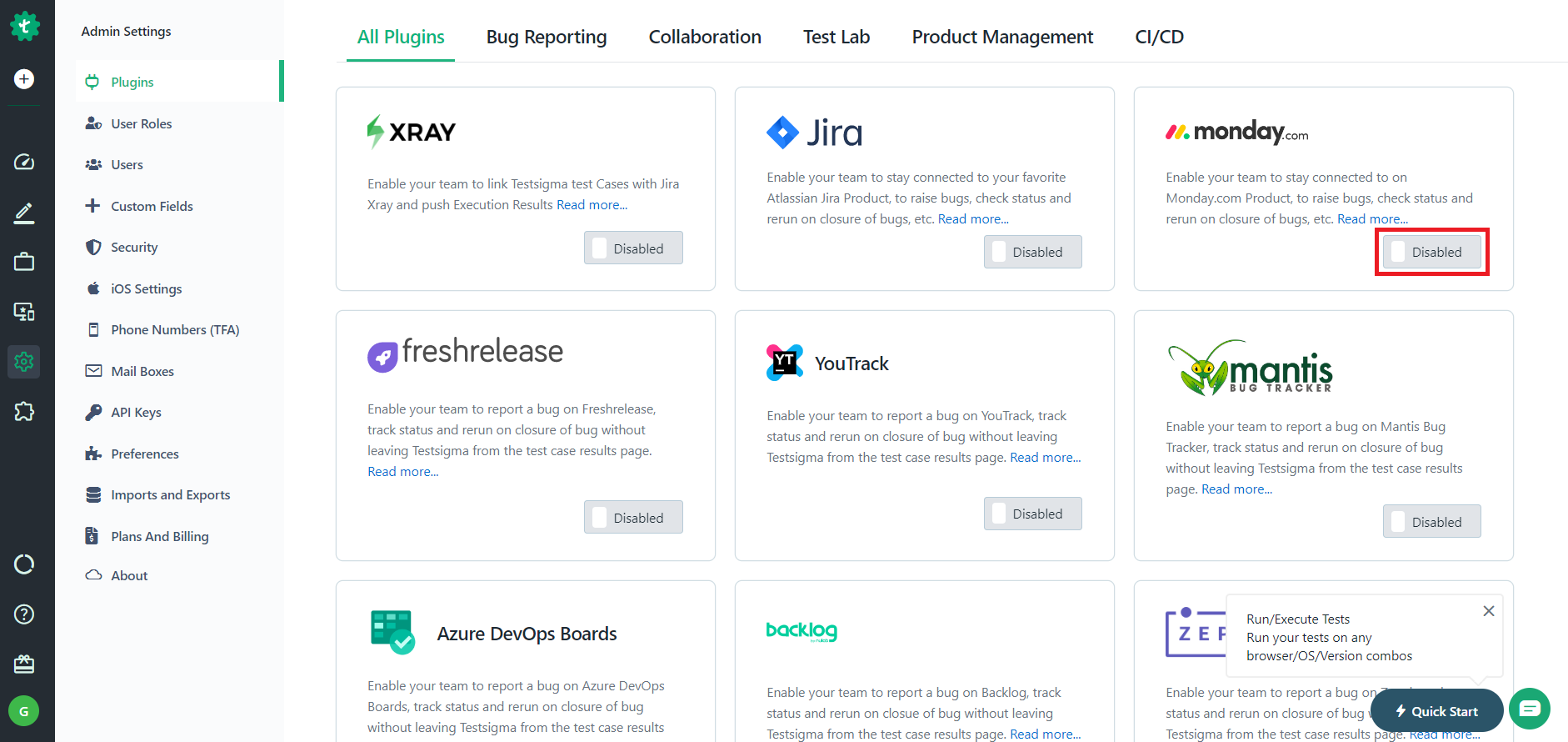Open the dashboard gauge icon
Screen dimensions: 1568x742
(x=24, y=162)
